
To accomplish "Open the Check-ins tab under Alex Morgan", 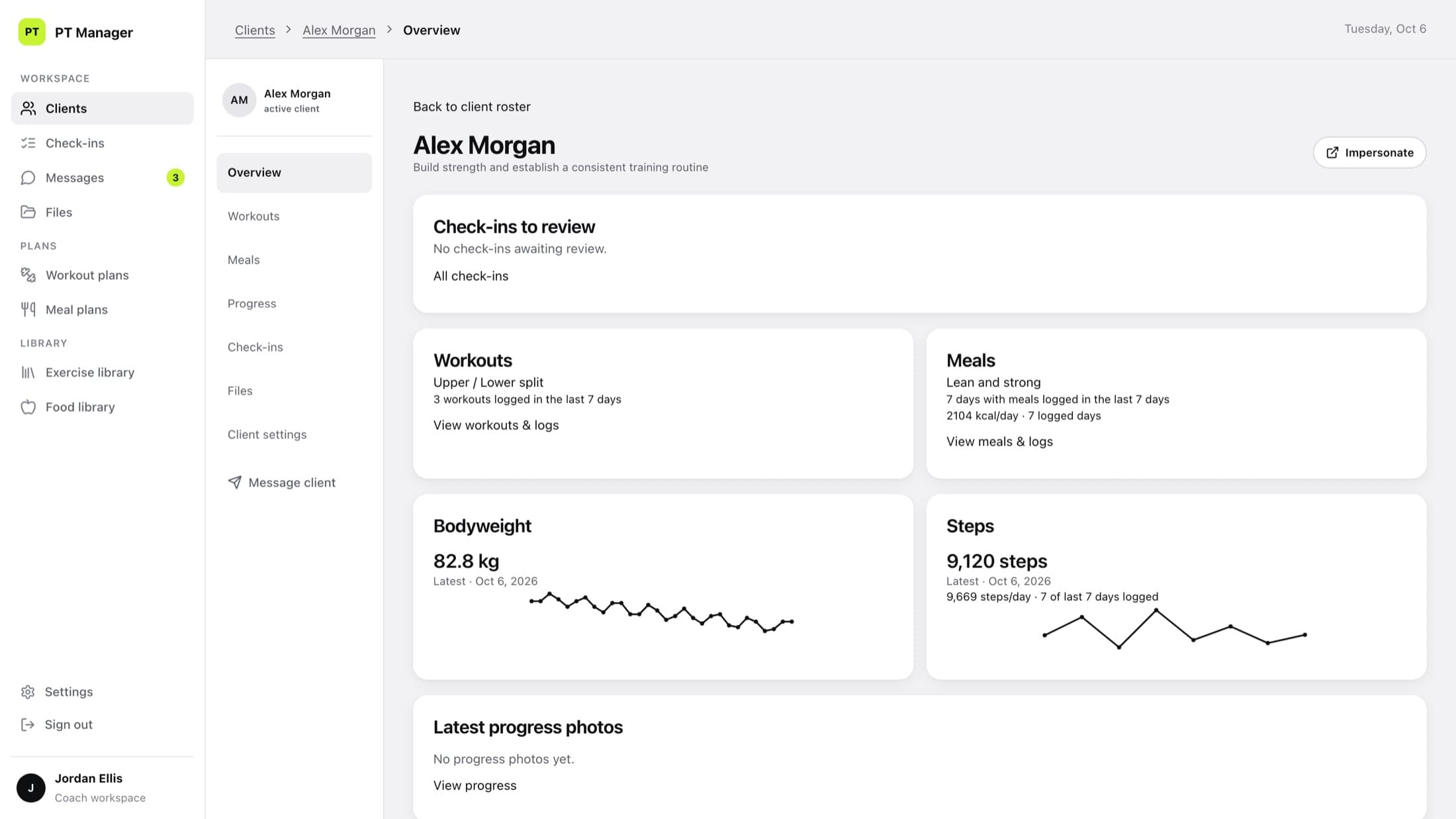I will click(294, 347).
